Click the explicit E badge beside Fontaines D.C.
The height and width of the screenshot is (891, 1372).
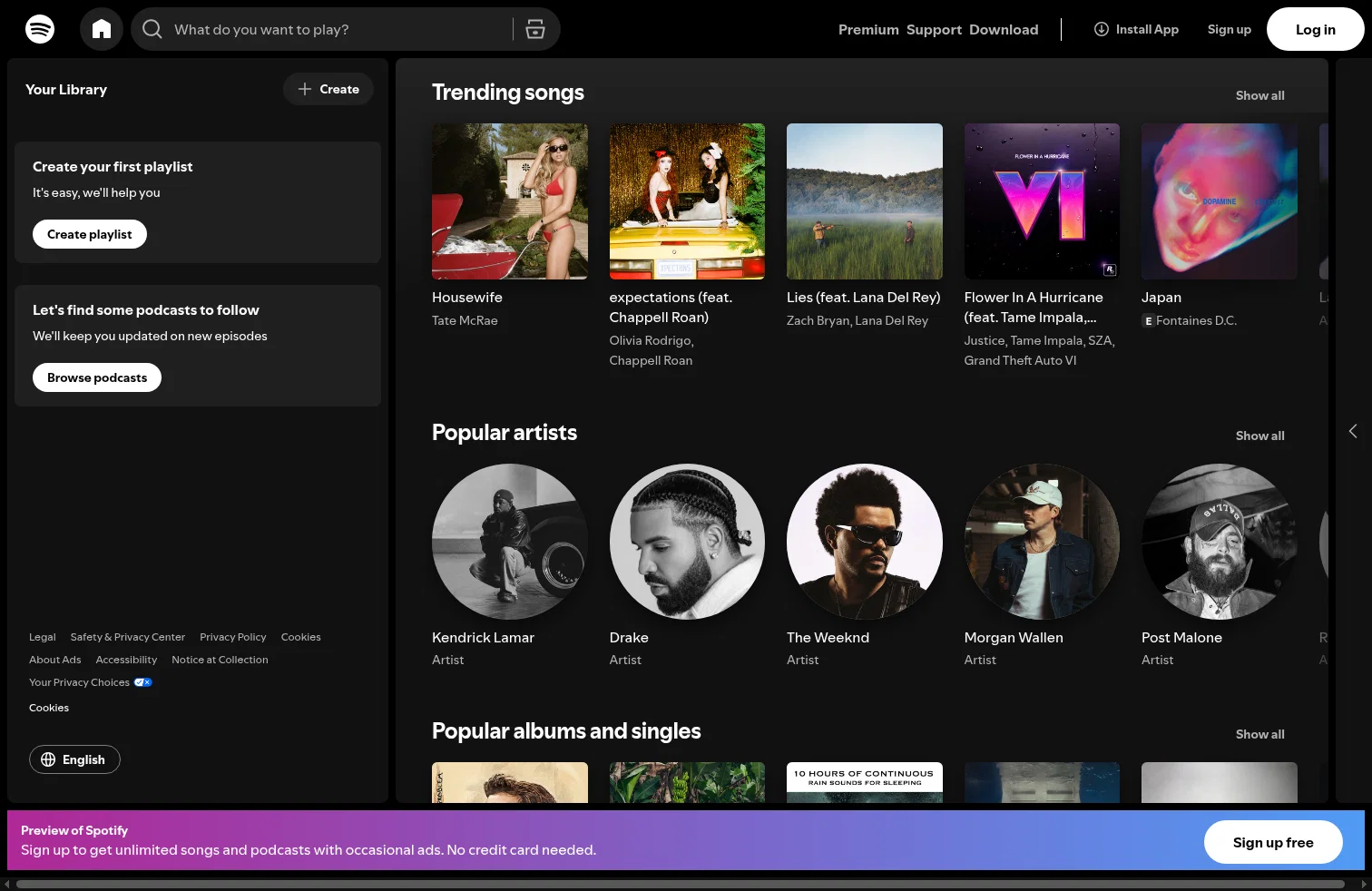pos(1148,320)
